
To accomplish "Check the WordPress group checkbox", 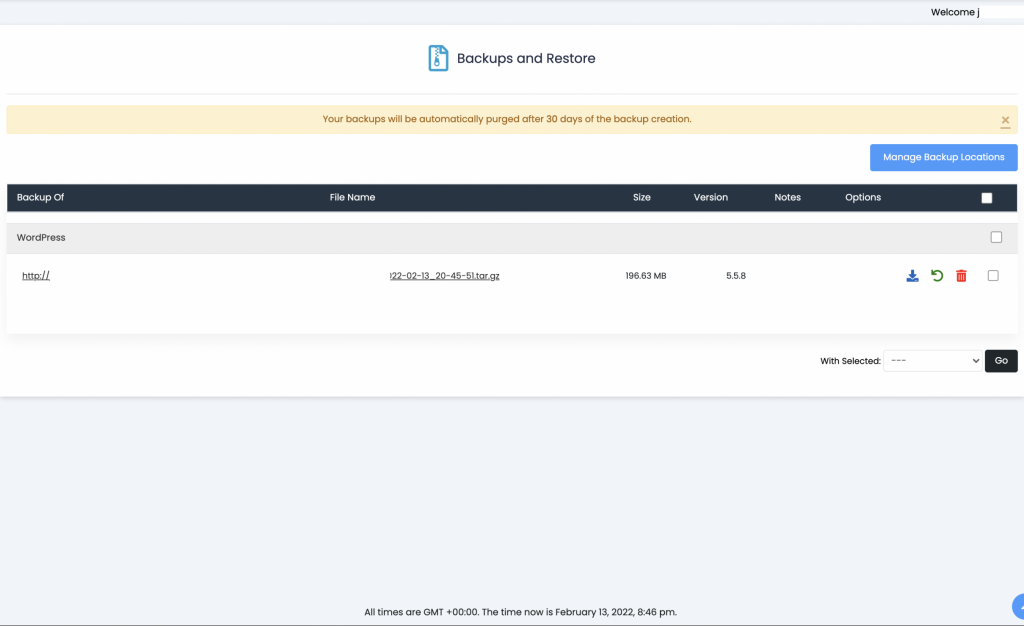I will (x=996, y=237).
